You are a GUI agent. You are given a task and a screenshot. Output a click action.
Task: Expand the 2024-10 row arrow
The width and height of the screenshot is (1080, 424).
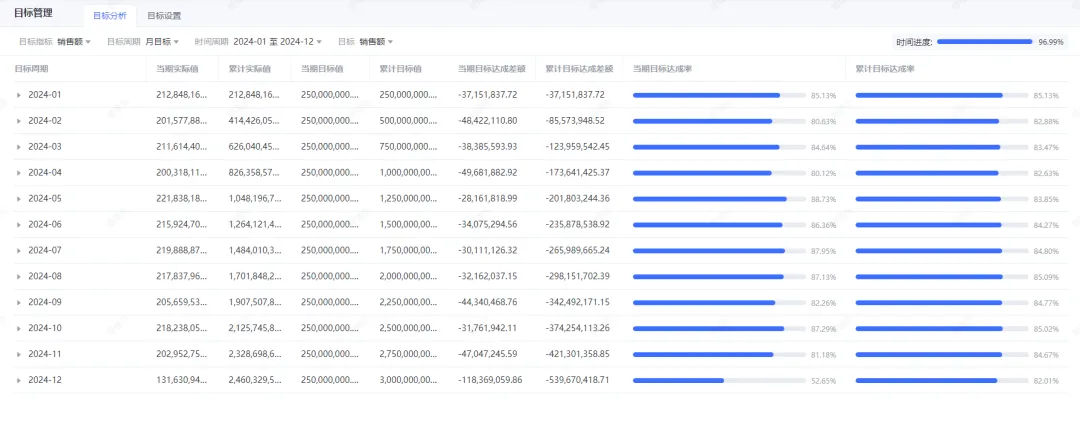pyautogui.click(x=19, y=329)
